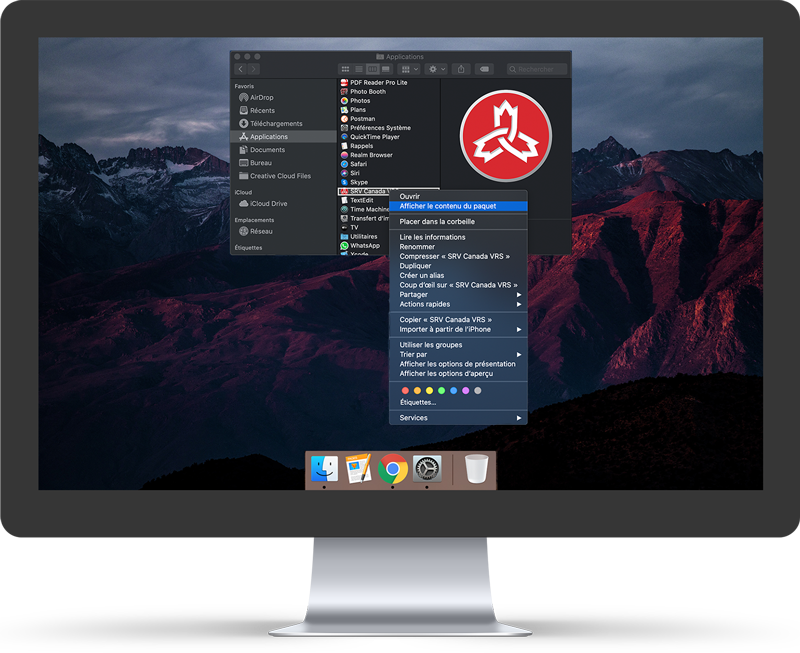Open System Preferences from the Dock
This screenshot has height=653, width=800.
pyautogui.click(x=427, y=468)
